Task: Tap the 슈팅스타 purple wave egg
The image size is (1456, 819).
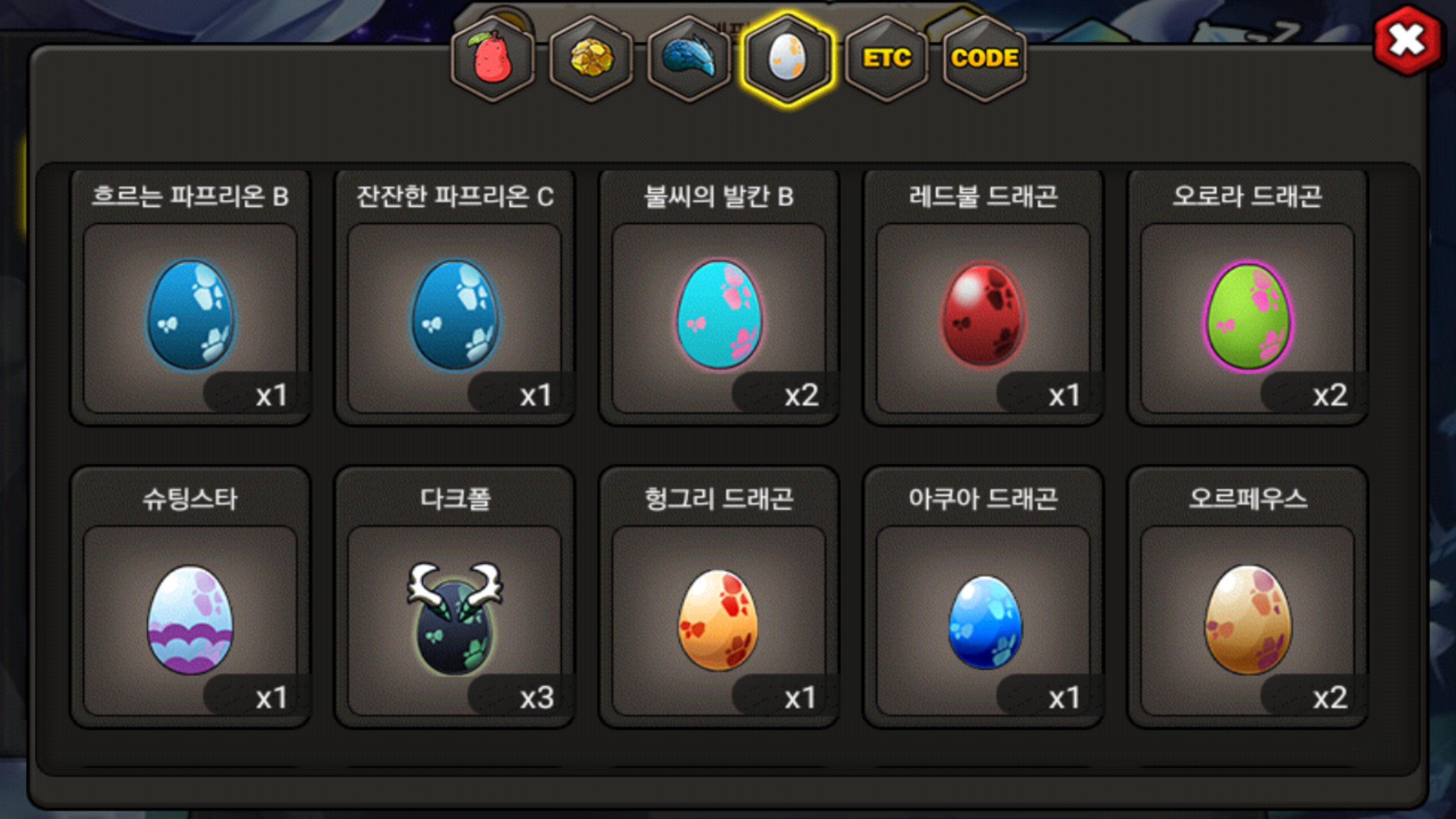Action: pyautogui.click(x=191, y=619)
